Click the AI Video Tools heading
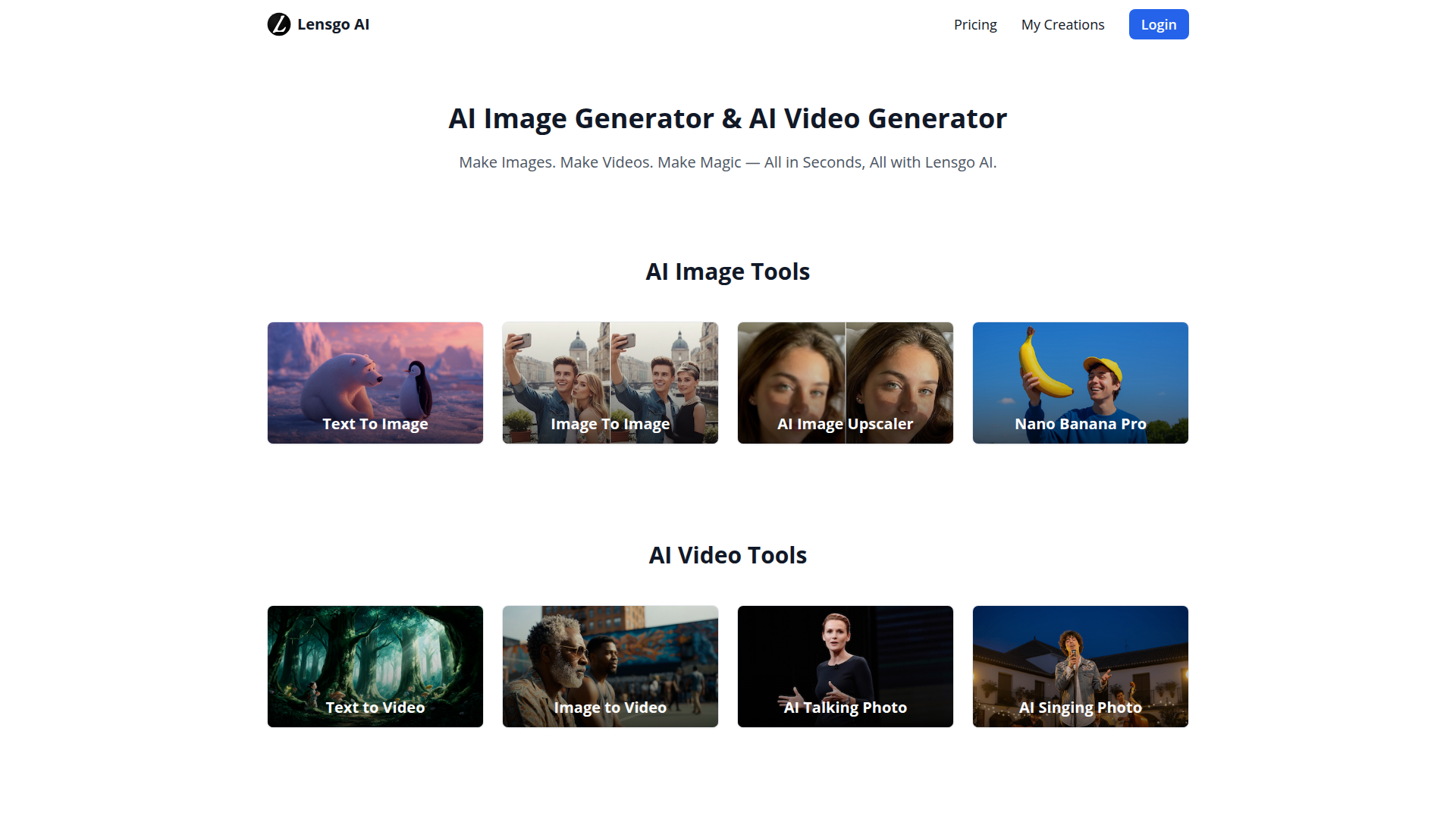1456x819 pixels. (x=727, y=555)
